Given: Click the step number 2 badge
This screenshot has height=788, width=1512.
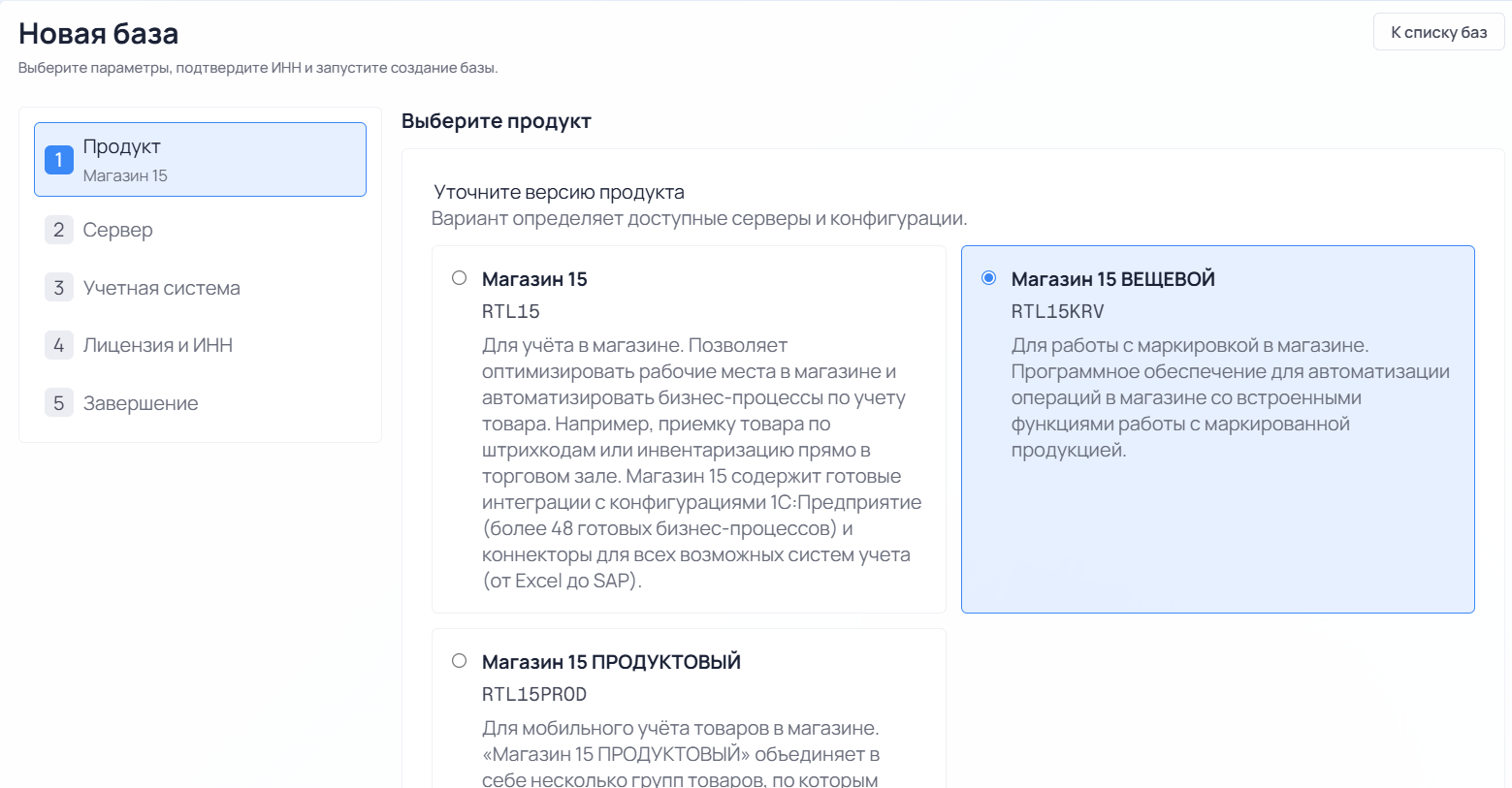Looking at the screenshot, I should (59, 230).
